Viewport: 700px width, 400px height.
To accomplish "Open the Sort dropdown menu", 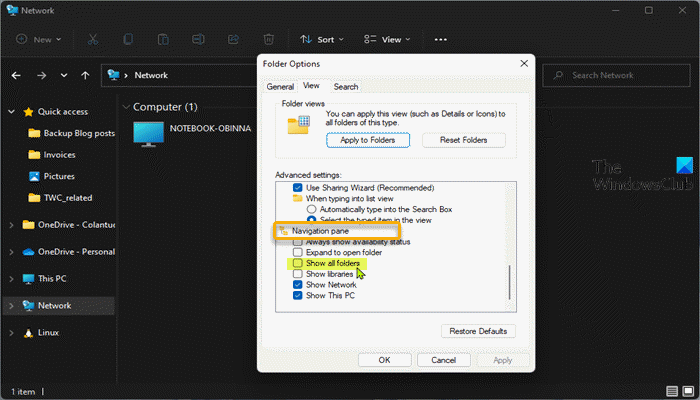I will click(x=320, y=39).
